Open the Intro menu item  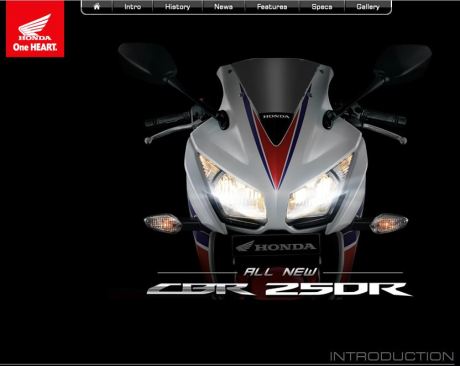[133, 7]
